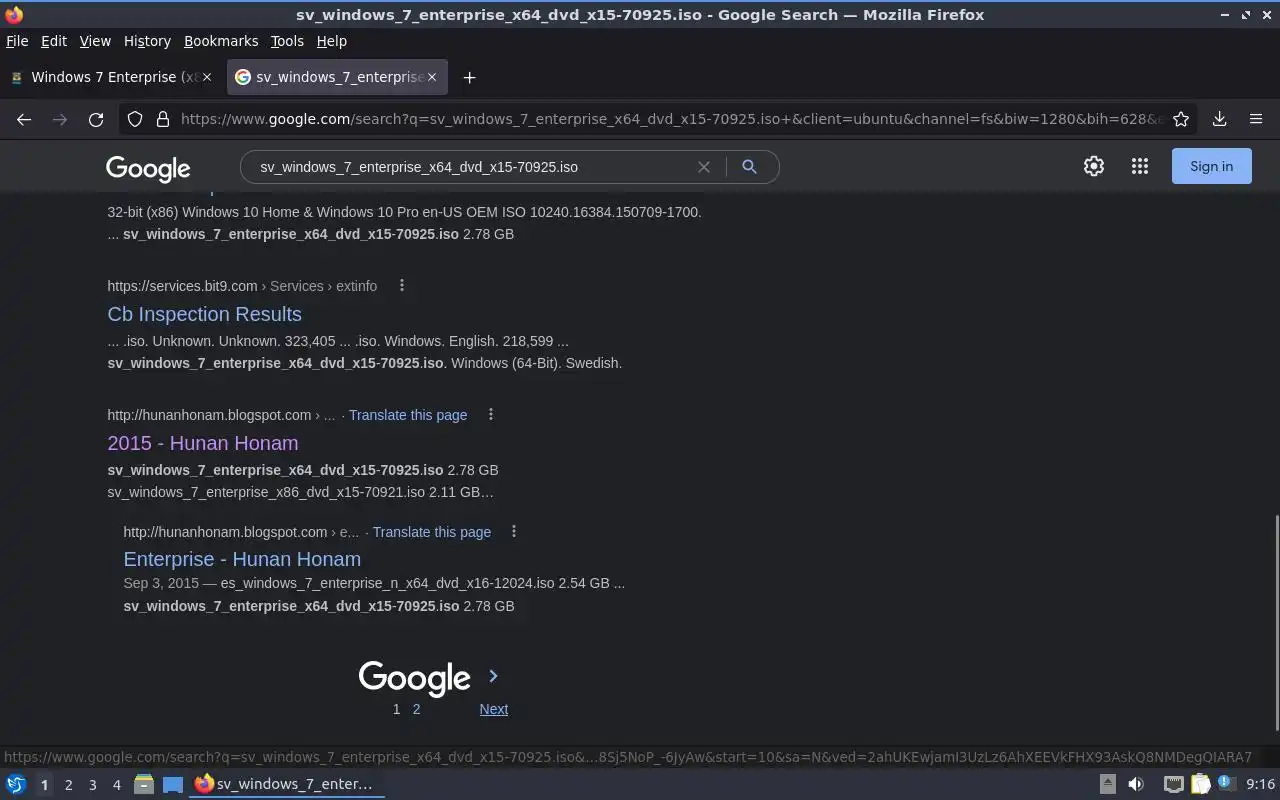Open the Tools menu
The image size is (1280, 800).
[x=287, y=41]
